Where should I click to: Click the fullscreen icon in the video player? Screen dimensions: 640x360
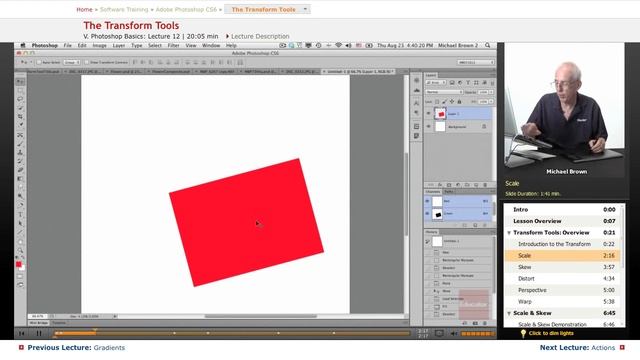click(x=439, y=333)
